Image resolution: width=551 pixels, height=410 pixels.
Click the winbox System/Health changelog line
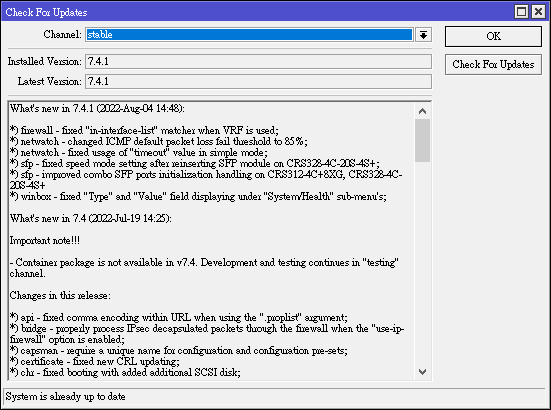(198, 196)
